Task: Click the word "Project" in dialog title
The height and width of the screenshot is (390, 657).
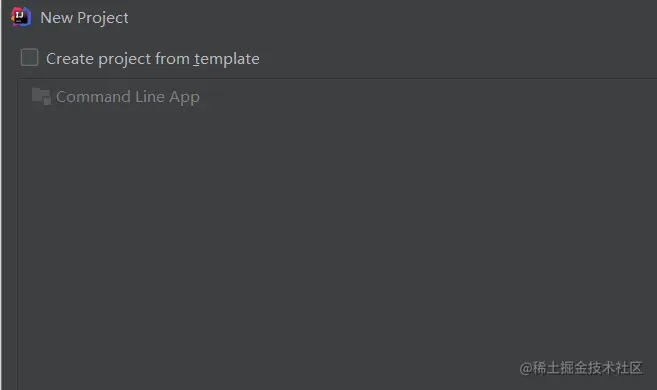Action: (103, 18)
